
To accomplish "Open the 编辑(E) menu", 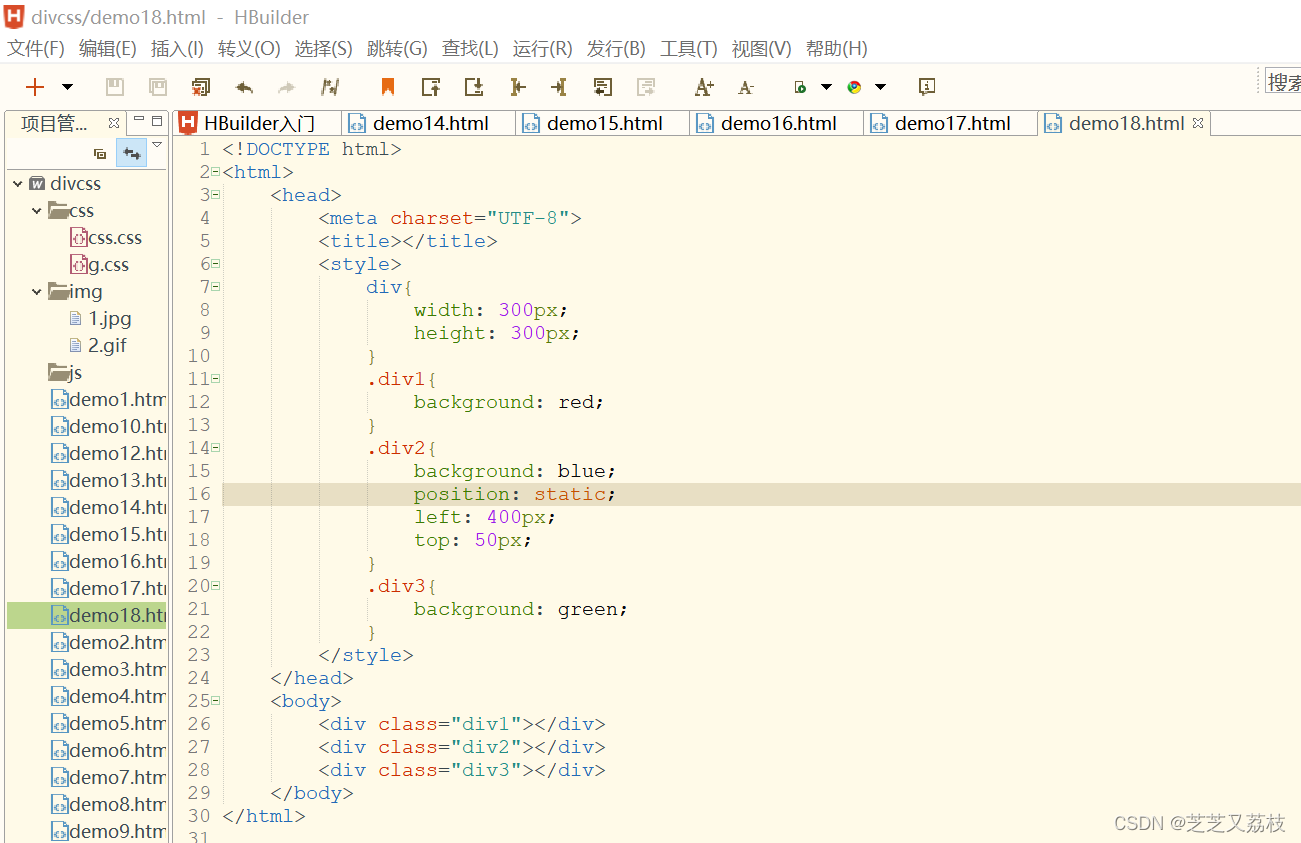I will click(107, 48).
